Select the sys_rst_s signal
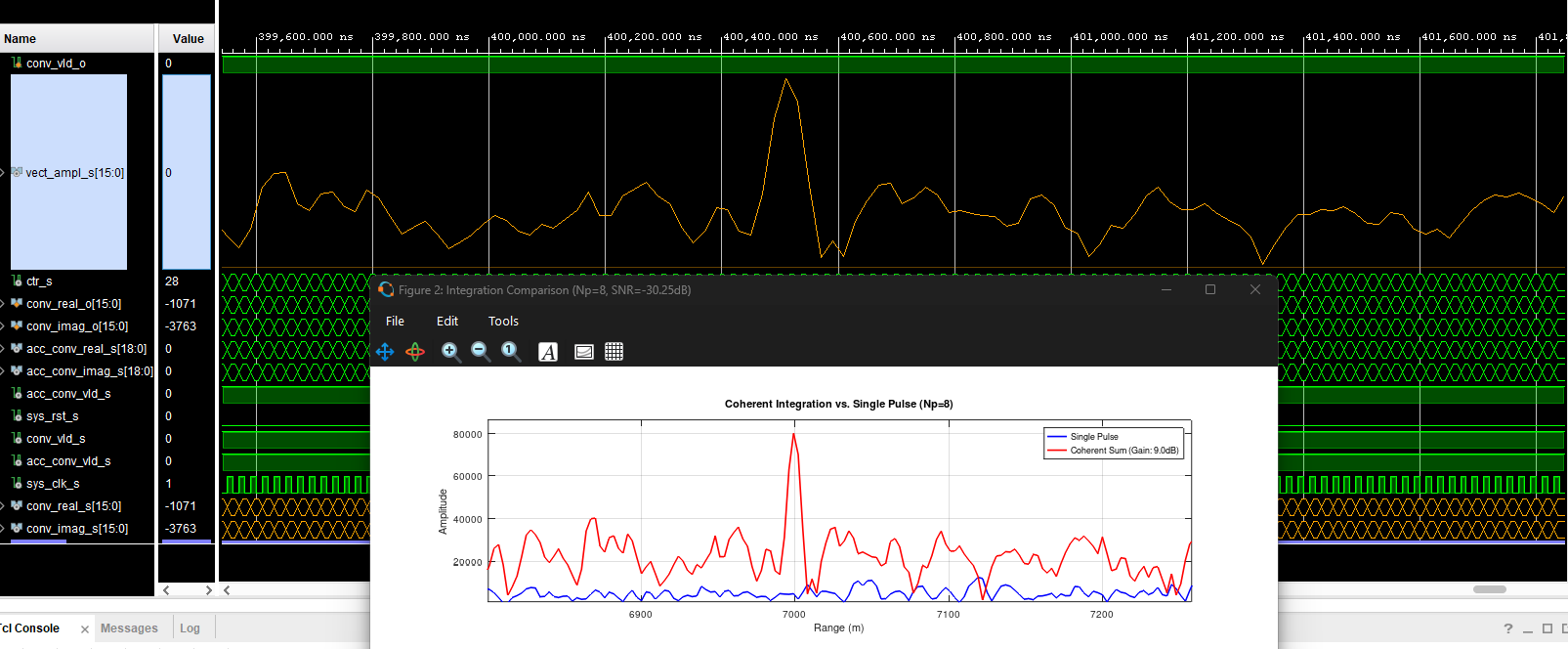Screen dimensions: 1568x649 tap(52, 416)
